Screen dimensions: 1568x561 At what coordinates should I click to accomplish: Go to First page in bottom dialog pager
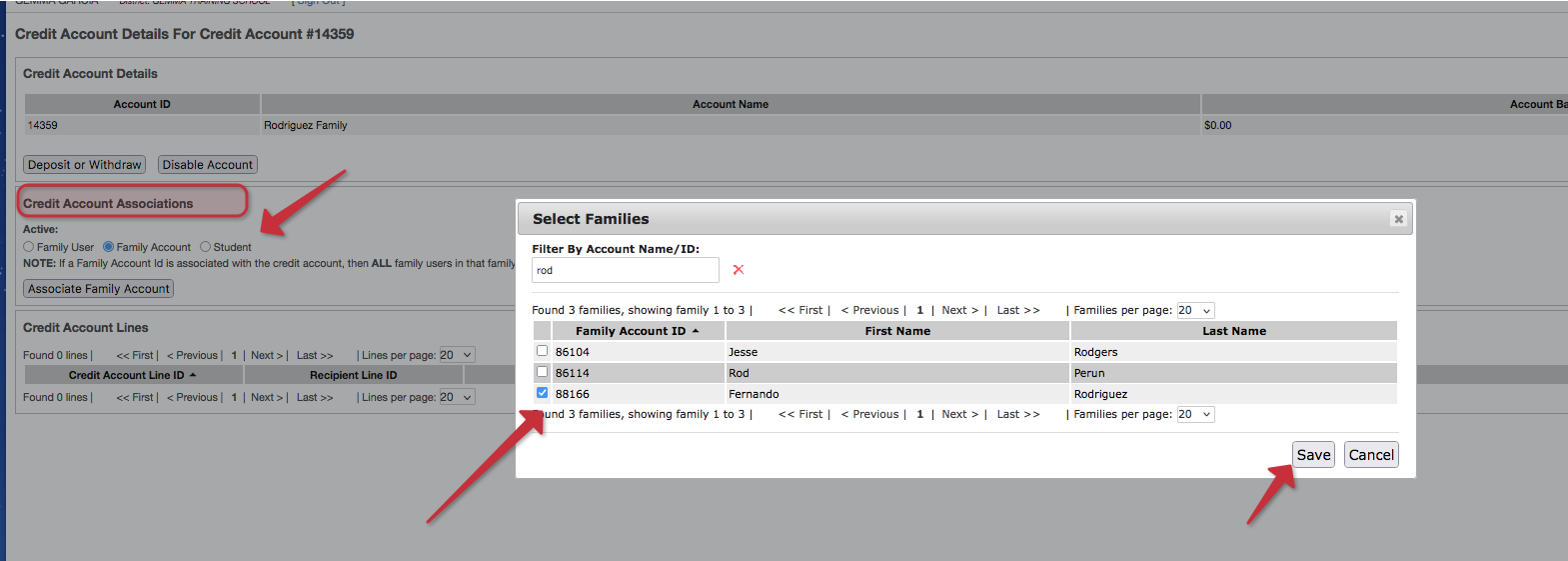(801, 414)
